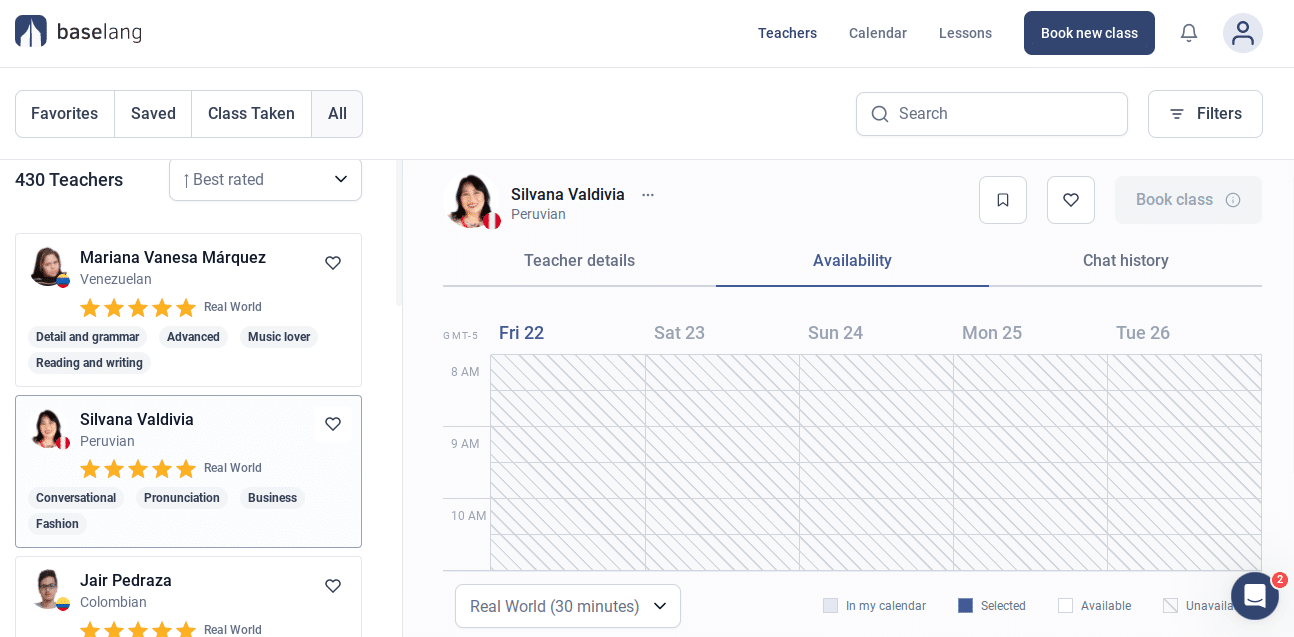The width and height of the screenshot is (1294, 637).
Task: Toggle heart on Jair Pedraza card
Action: (x=333, y=586)
